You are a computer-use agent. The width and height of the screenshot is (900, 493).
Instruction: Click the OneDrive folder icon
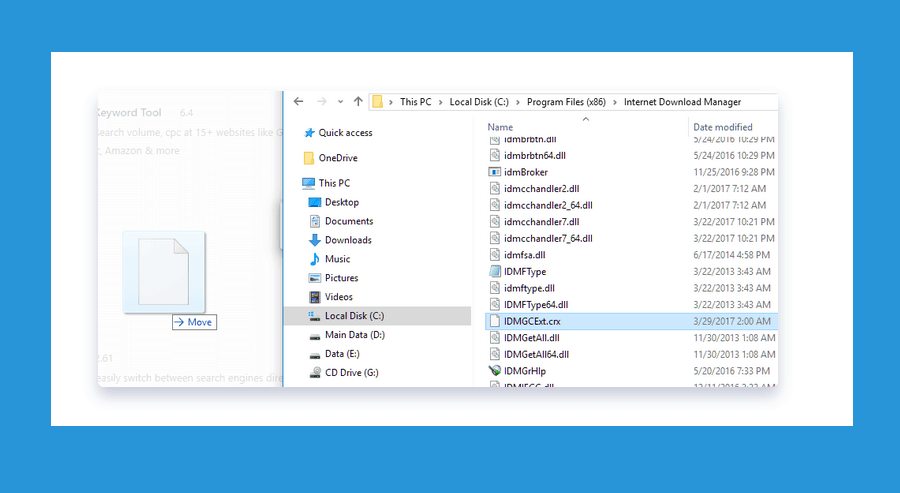pos(309,158)
